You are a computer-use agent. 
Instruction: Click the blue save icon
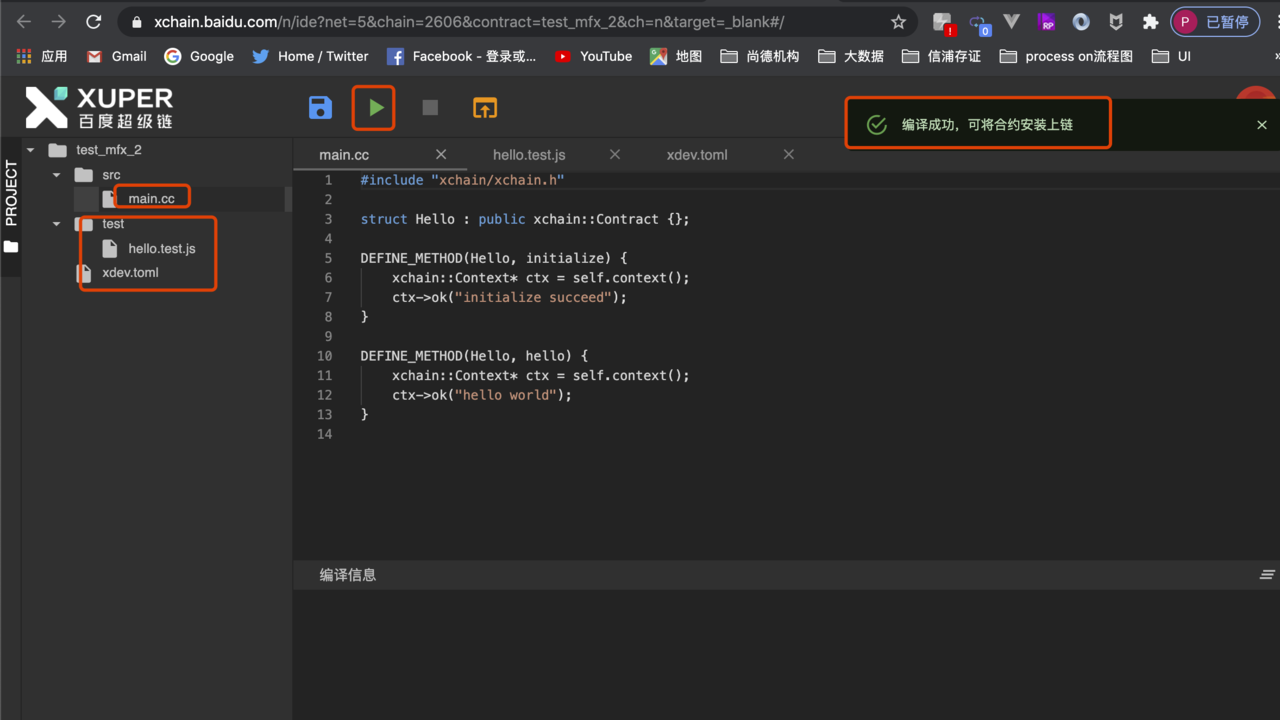[x=320, y=108]
